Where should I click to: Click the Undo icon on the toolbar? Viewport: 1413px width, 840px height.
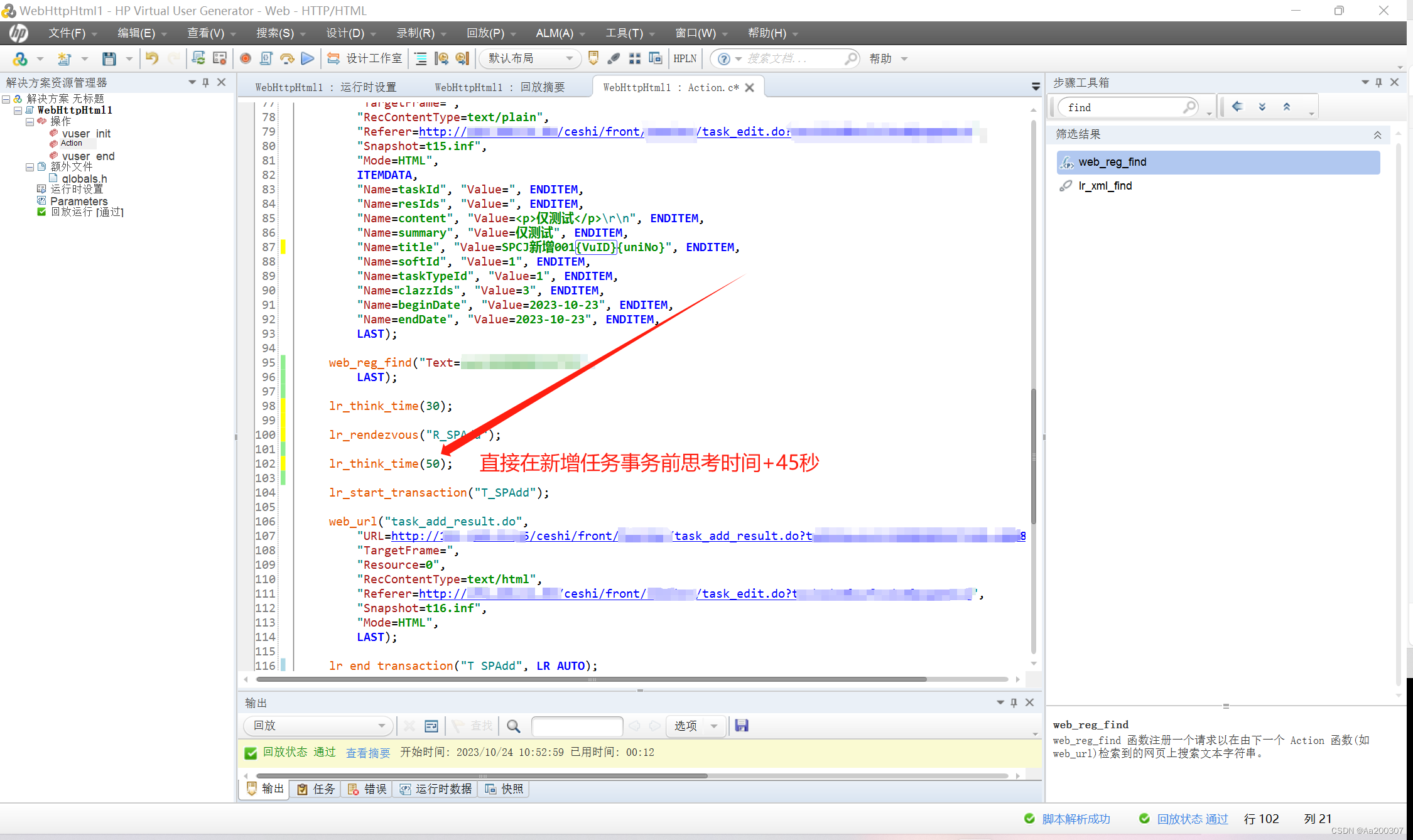pyautogui.click(x=151, y=58)
